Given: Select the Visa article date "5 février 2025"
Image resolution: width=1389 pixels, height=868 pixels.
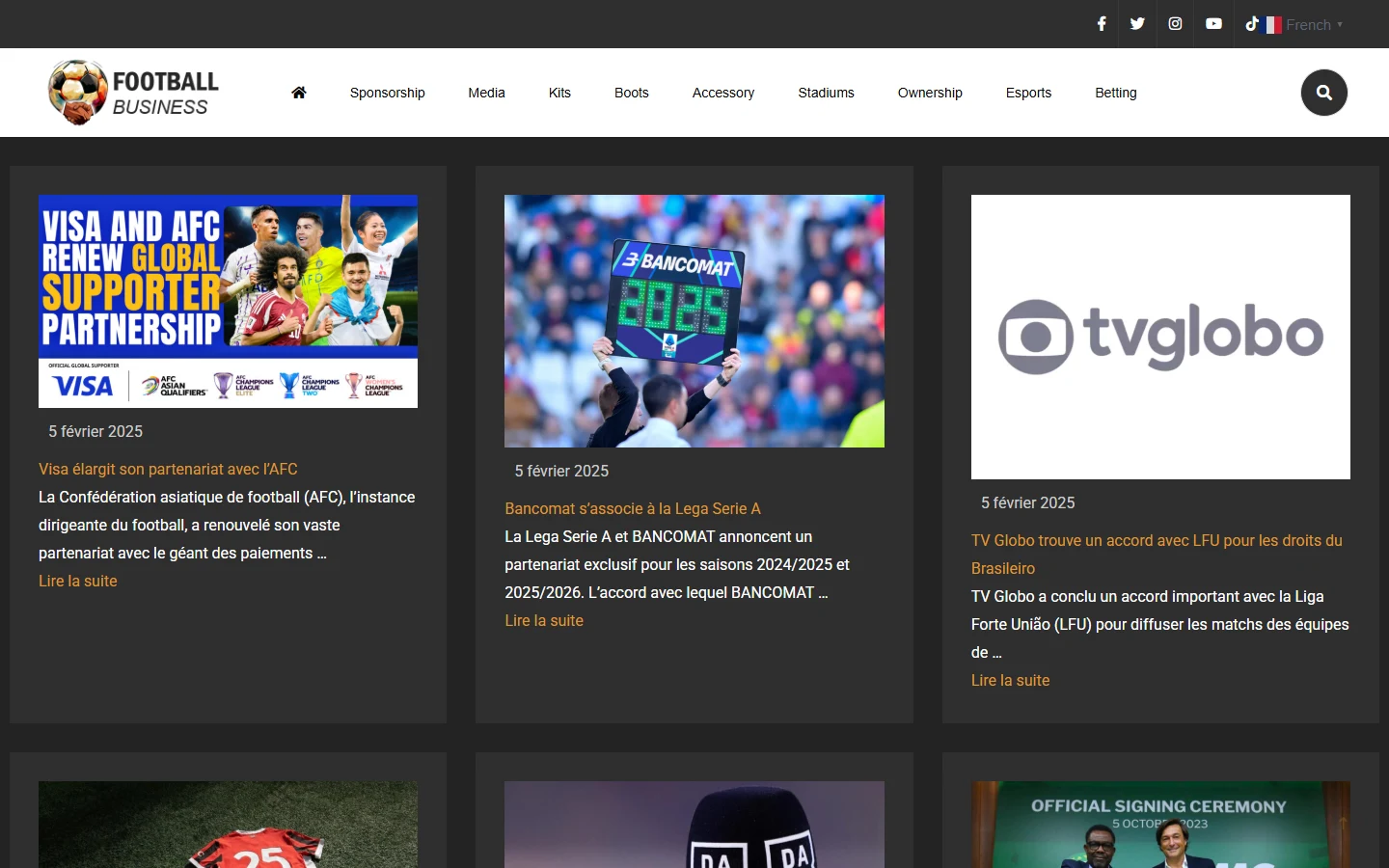Looking at the screenshot, I should (95, 432).
